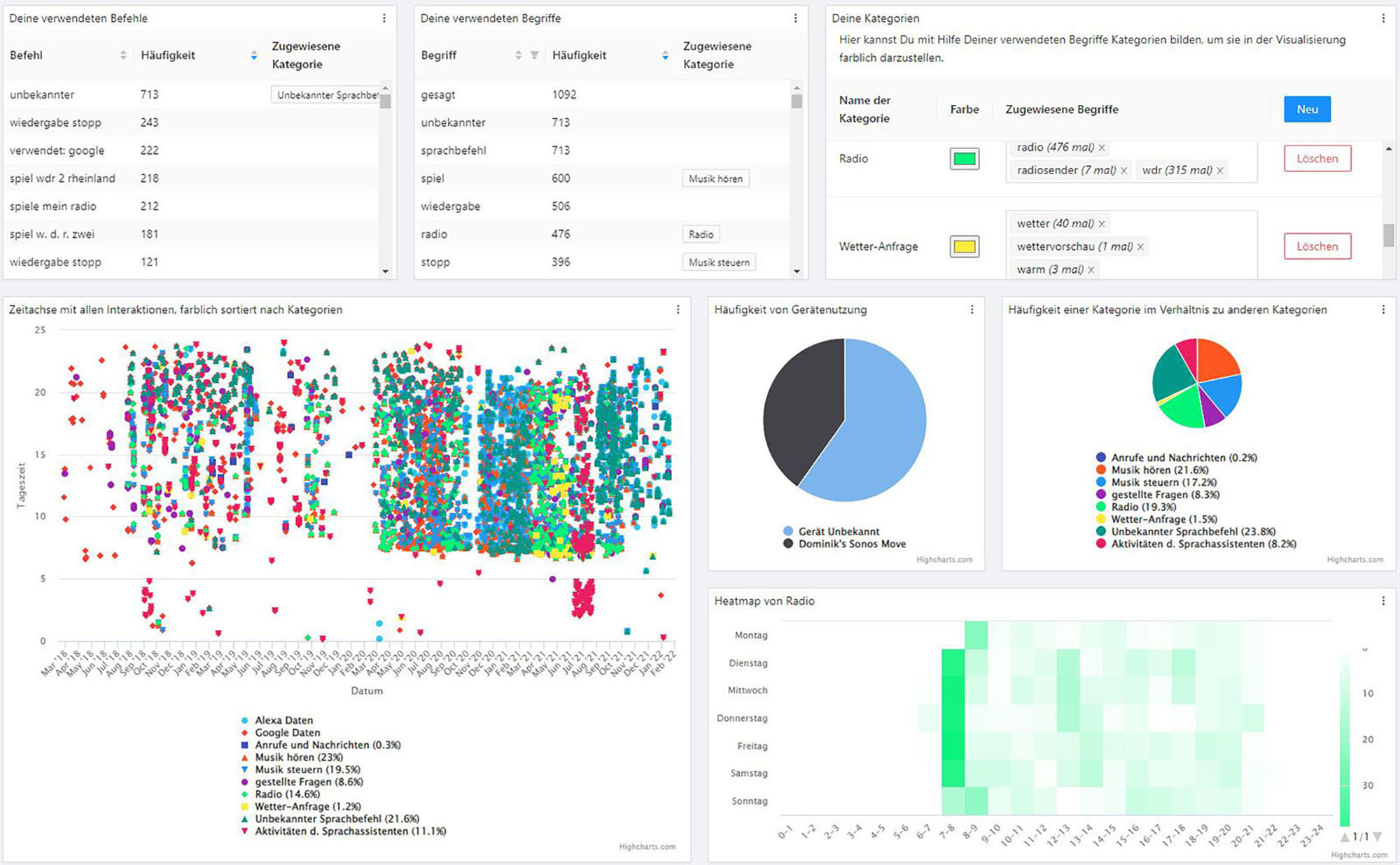Click the Neu category button

pyautogui.click(x=1307, y=109)
